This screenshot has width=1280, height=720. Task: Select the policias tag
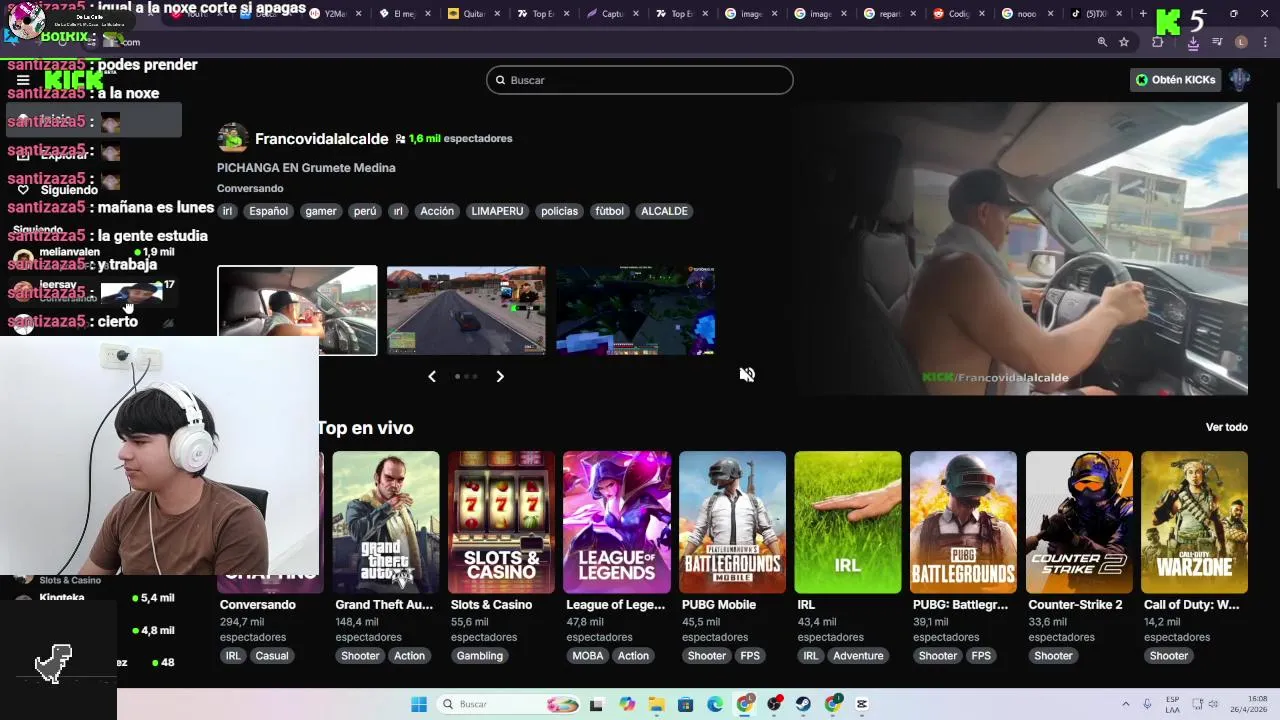pyautogui.click(x=559, y=211)
